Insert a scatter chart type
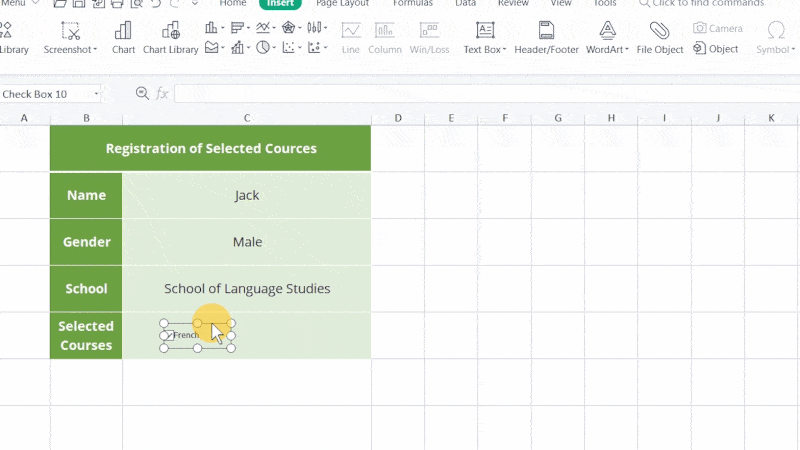Image resolution: width=800 pixels, height=450 pixels. point(288,48)
